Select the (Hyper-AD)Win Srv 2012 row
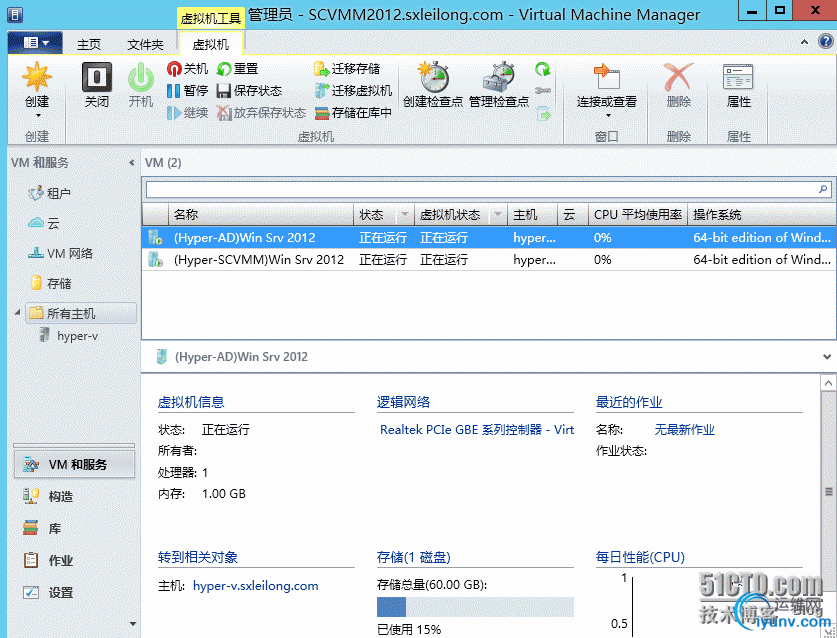The image size is (837, 638). pyautogui.click(x=488, y=238)
